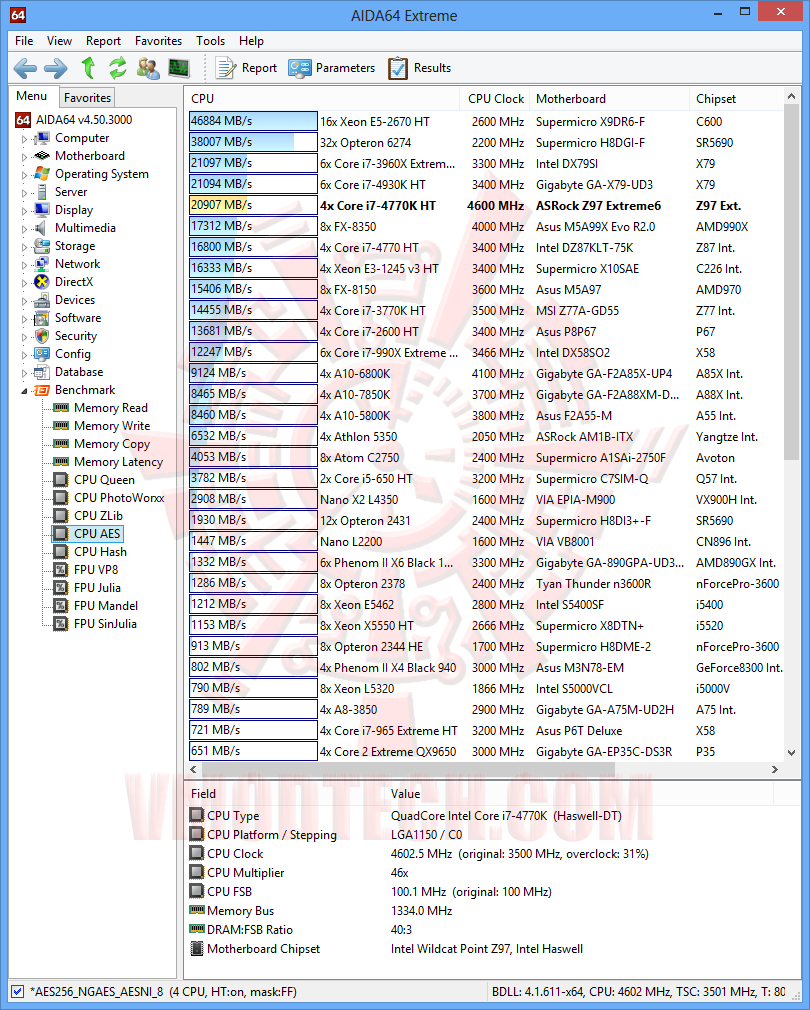Open the Tools menu

click(211, 41)
